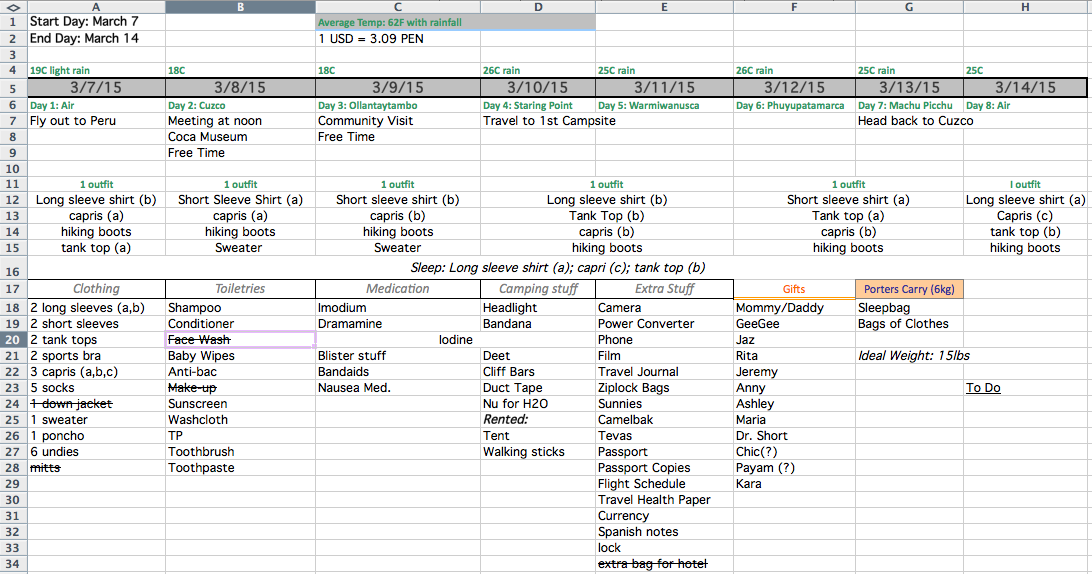1092x574 pixels.
Task: Select the 3/10/15 date cell
Action: click(x=538, y=88)
